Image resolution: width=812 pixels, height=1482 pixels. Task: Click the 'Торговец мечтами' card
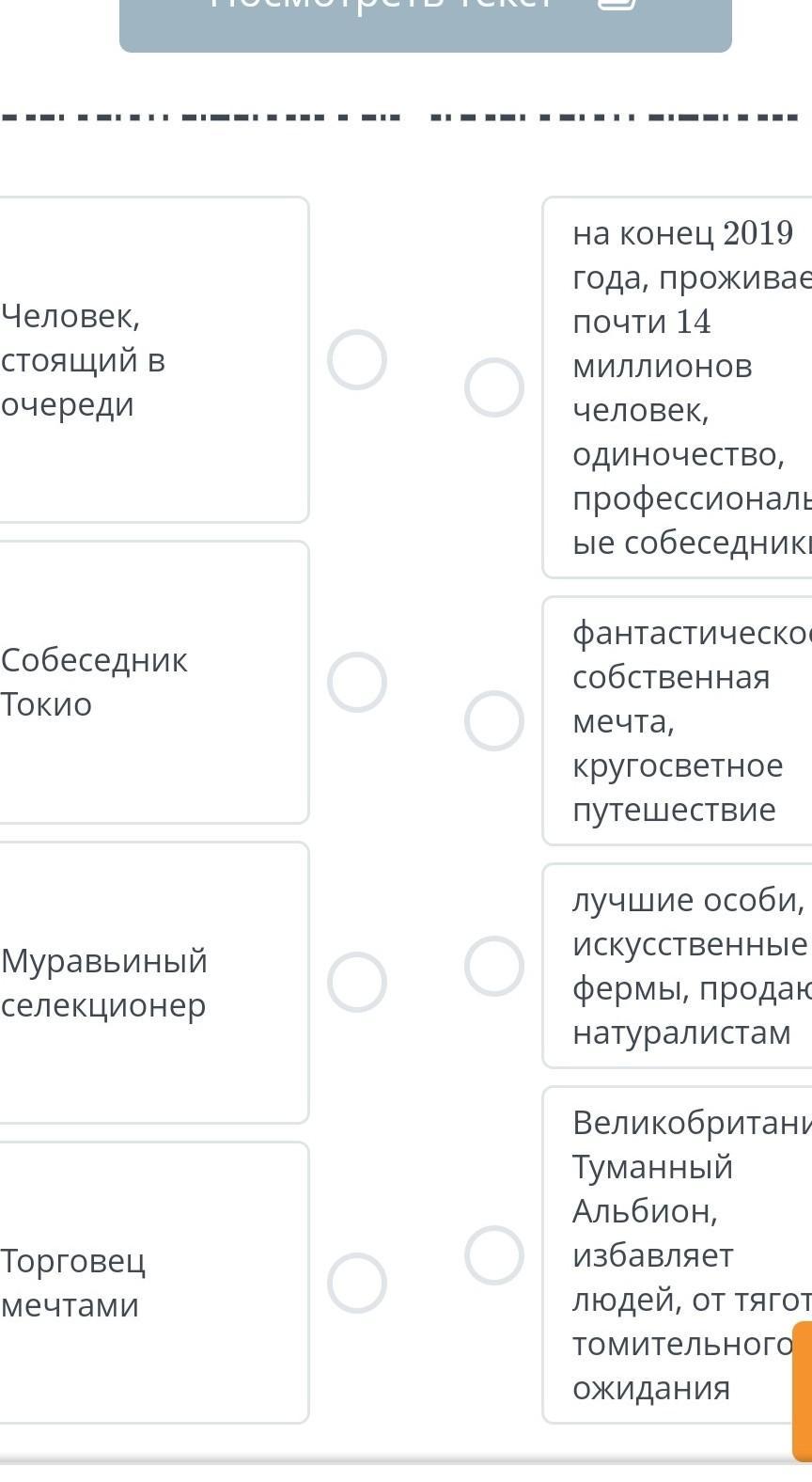click(x=150, y=1283)
